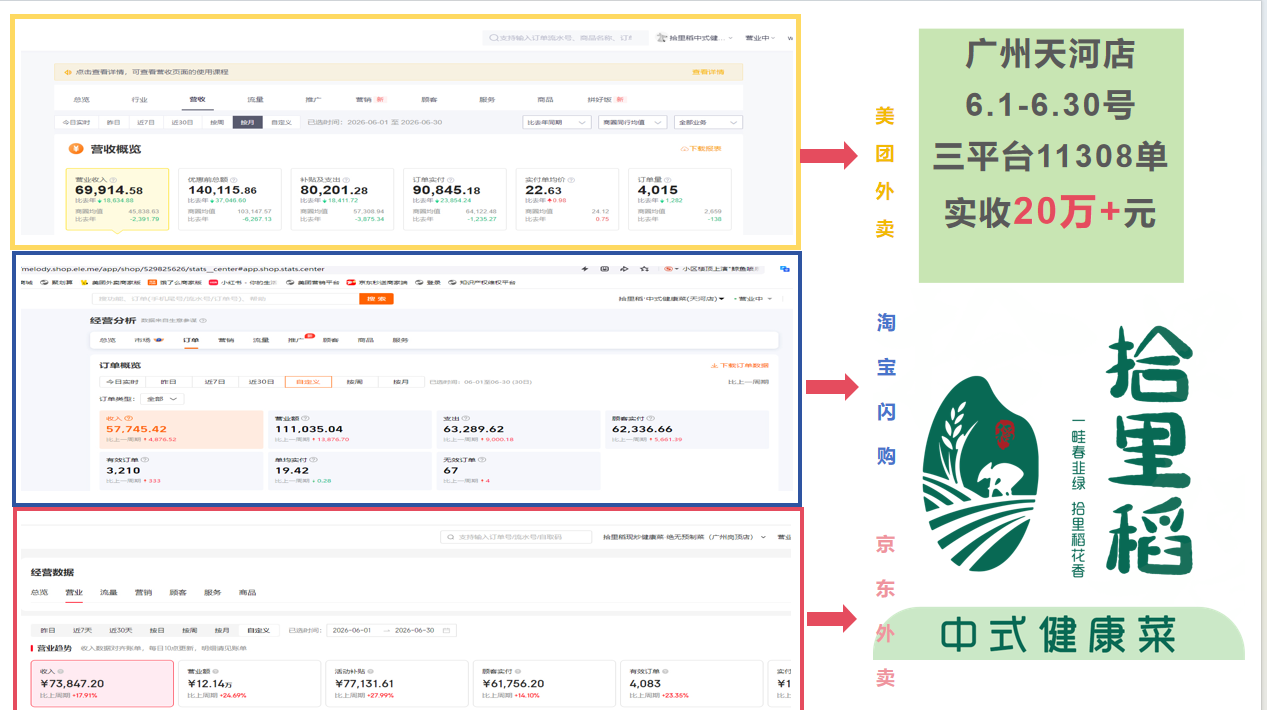Switch to 顾客 tab in JD panel
Screen dimensions: 1267x710
(x=177, y=593)
